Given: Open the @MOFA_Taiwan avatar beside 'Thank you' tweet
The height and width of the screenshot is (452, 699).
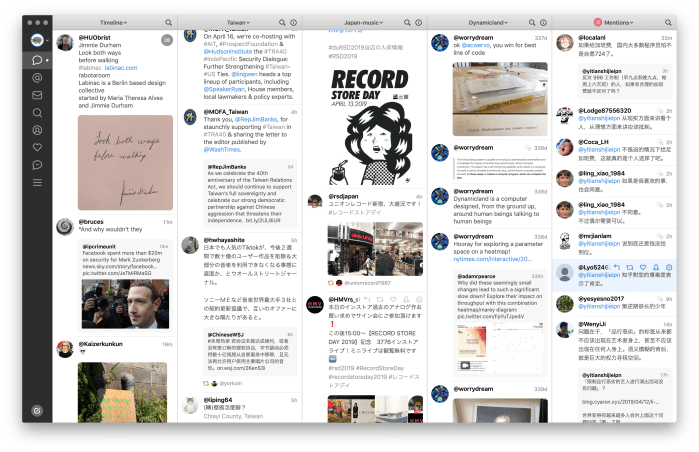Looking at the screenshot, I should (x=190, y=117).
